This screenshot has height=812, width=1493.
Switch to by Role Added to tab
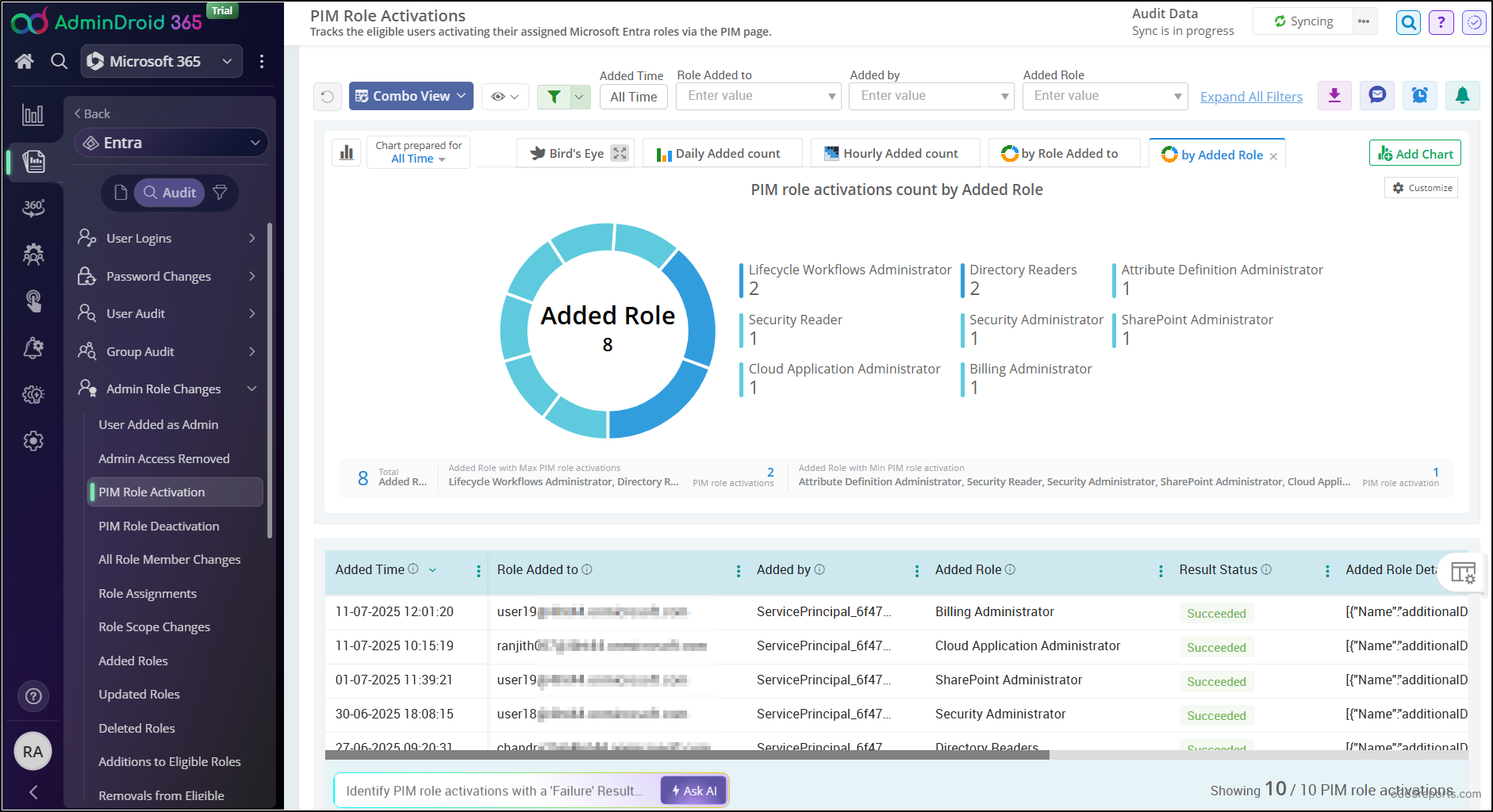[x=1064, y=153]
